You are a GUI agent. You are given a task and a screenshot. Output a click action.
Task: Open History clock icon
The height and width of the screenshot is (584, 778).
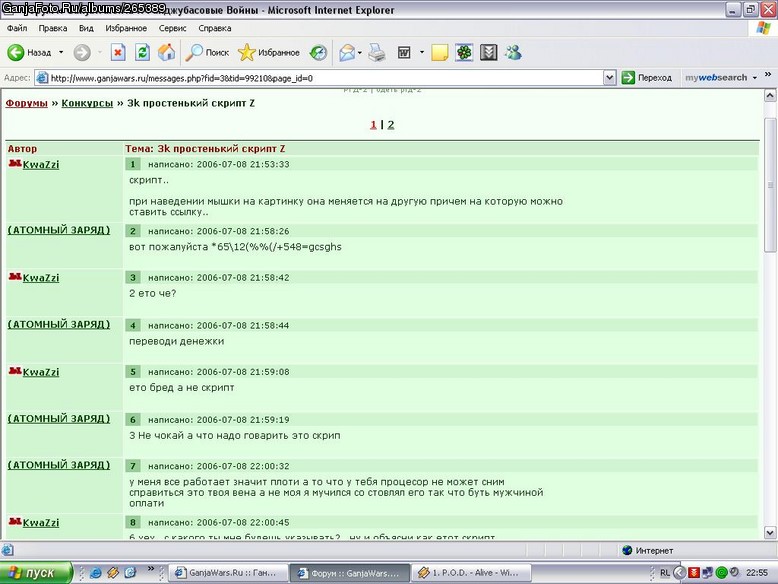[x=318, y=52]
